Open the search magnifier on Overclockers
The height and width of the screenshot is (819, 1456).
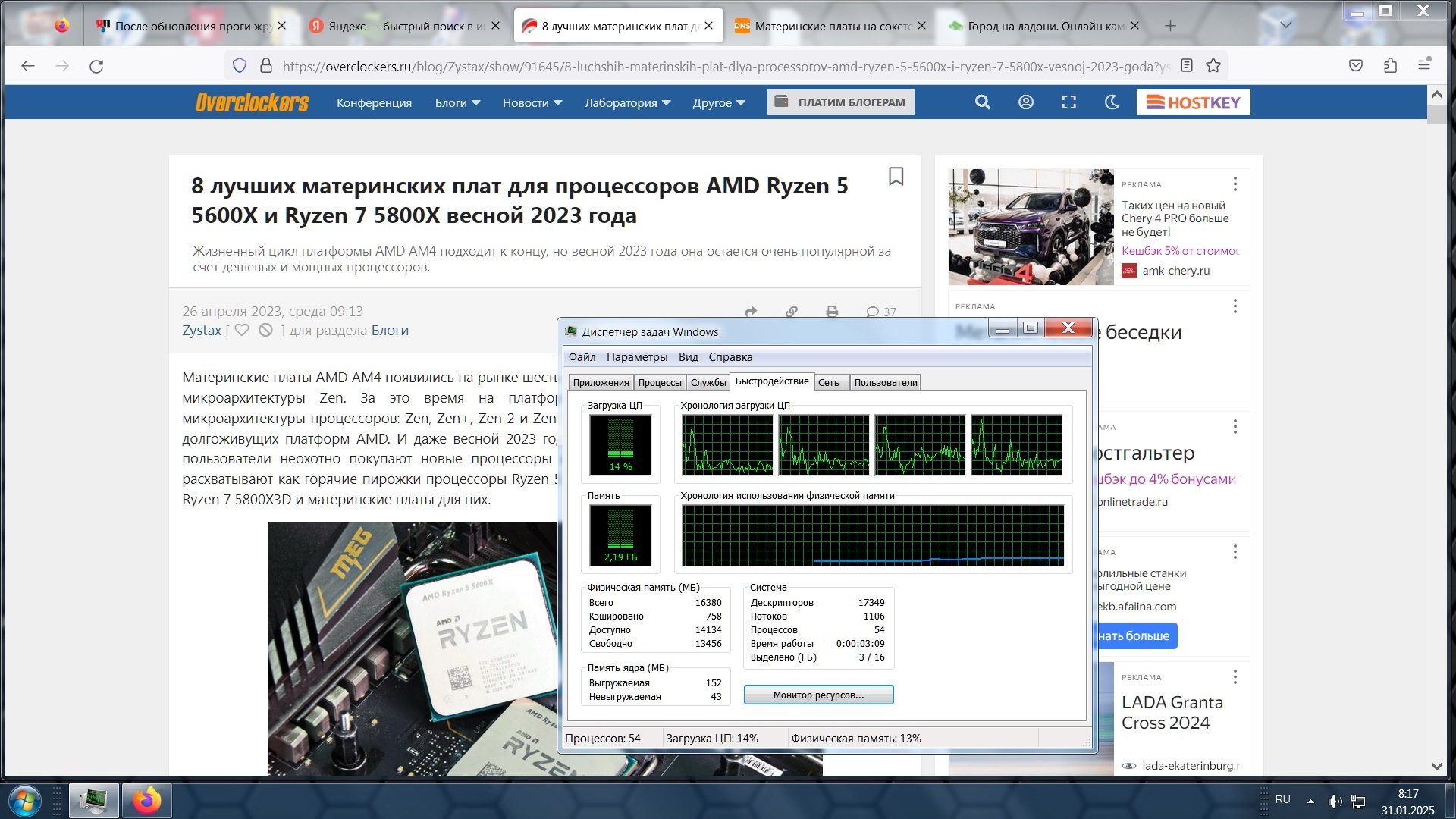click(983, 102)
